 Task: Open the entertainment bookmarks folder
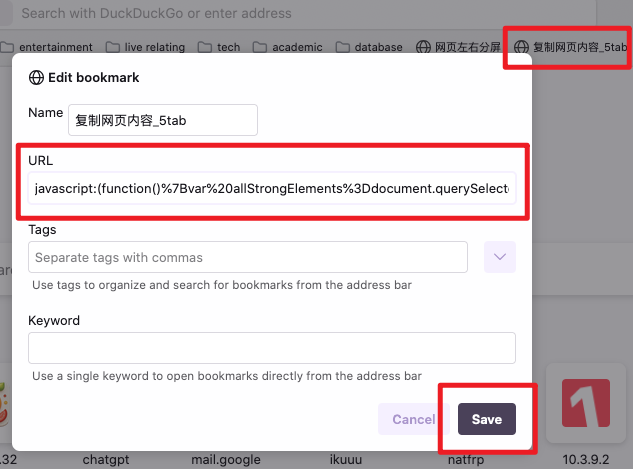(47, 47)
